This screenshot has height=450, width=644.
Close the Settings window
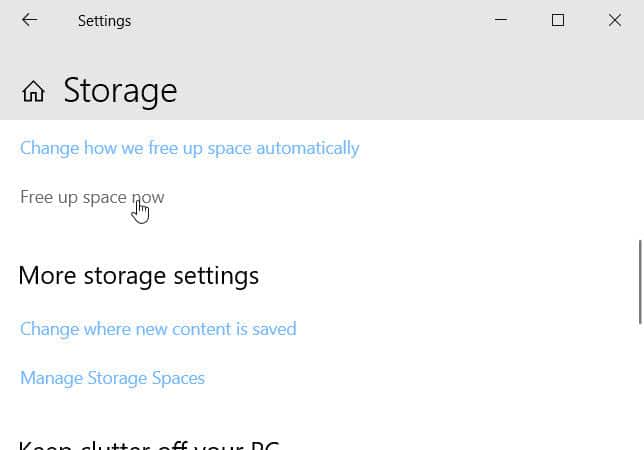pos(615,20)
